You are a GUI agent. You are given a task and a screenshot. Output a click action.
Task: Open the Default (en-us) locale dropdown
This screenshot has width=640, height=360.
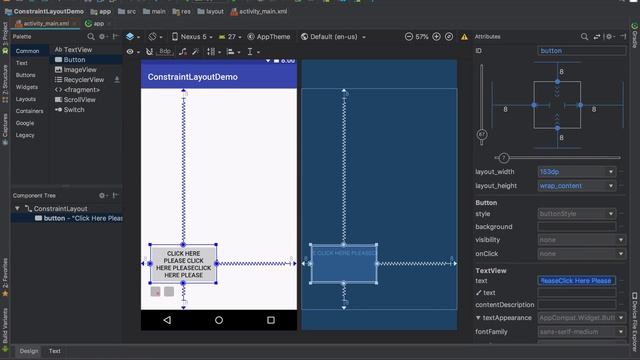point(333,37)
